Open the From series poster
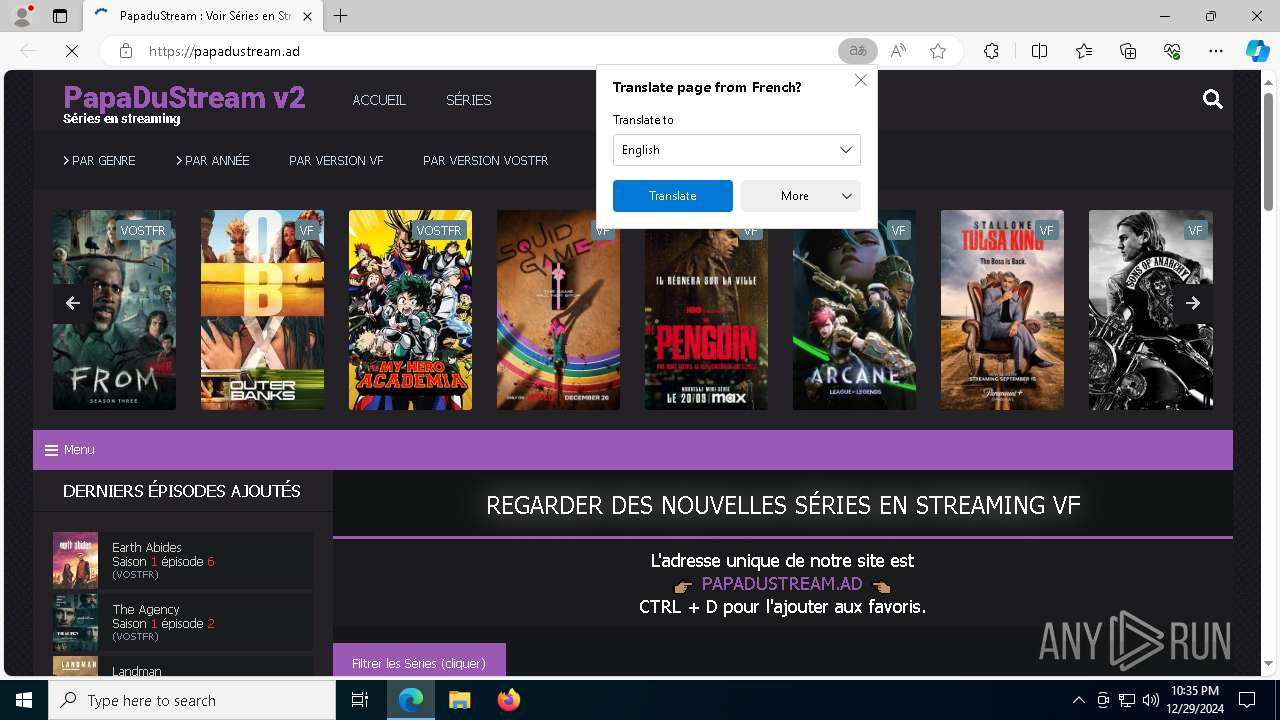 (x=114, y=310)
